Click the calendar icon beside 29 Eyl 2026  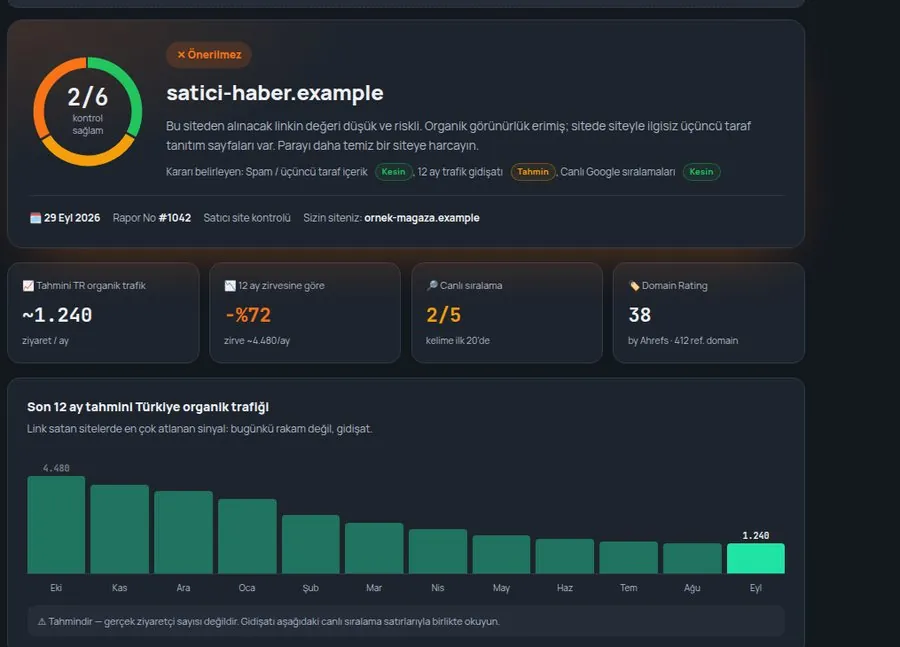click(x=36, y=218)
